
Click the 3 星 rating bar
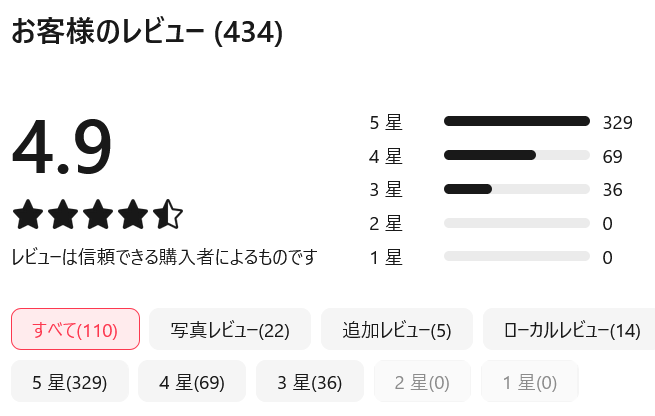516,190
